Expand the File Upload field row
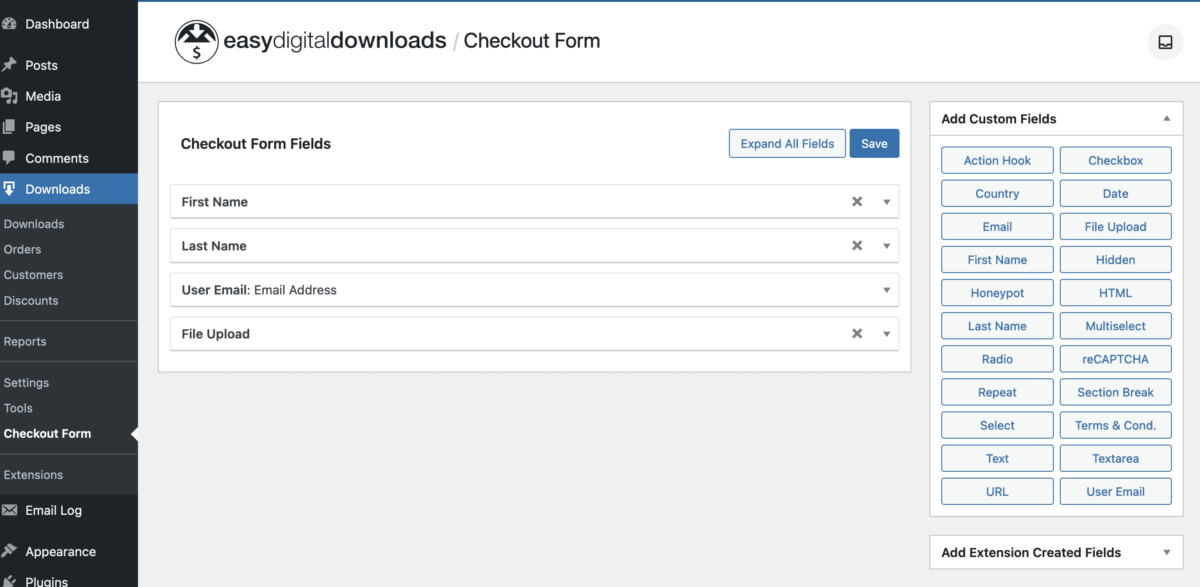 pos(886,334)
